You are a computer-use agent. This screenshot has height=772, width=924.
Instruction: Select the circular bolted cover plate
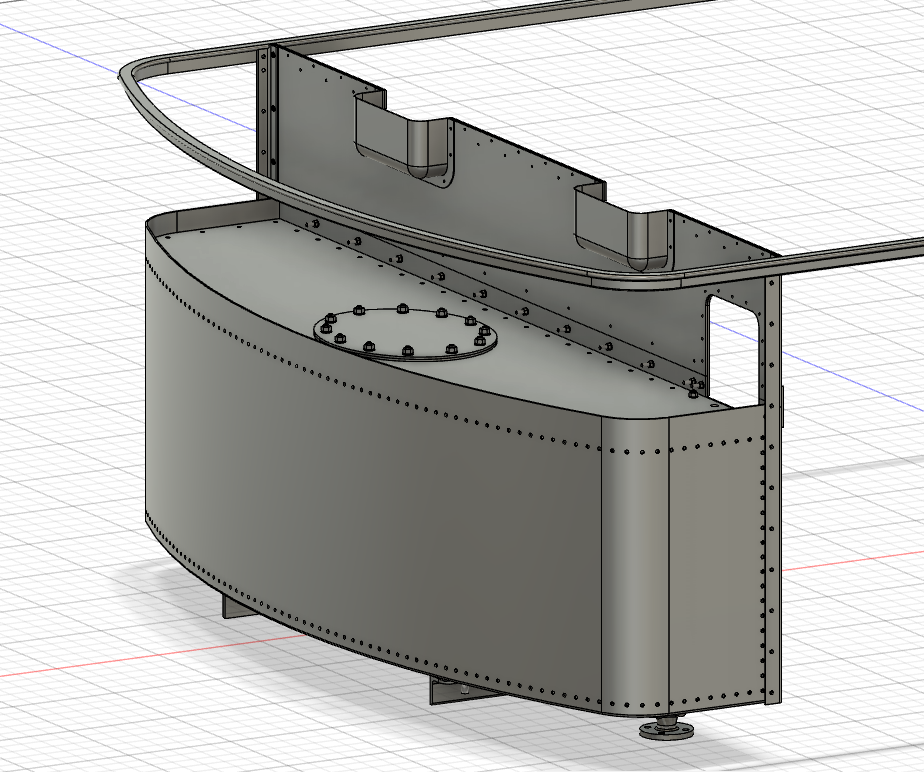405,334
